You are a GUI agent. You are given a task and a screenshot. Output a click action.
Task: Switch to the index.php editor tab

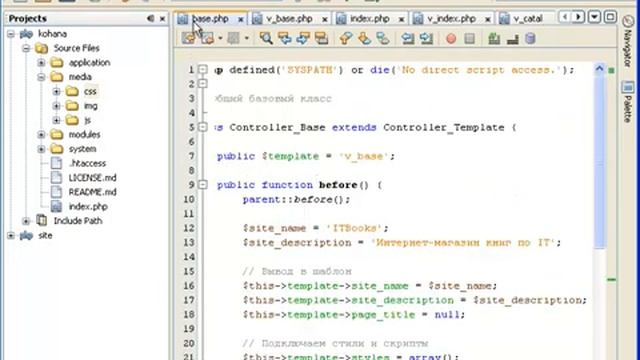(370, 19)
